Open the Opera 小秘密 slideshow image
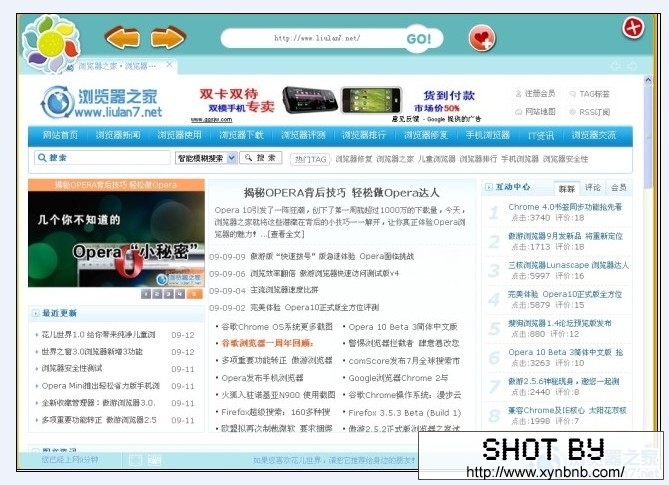The image size is (669, 485). point(116,238)
